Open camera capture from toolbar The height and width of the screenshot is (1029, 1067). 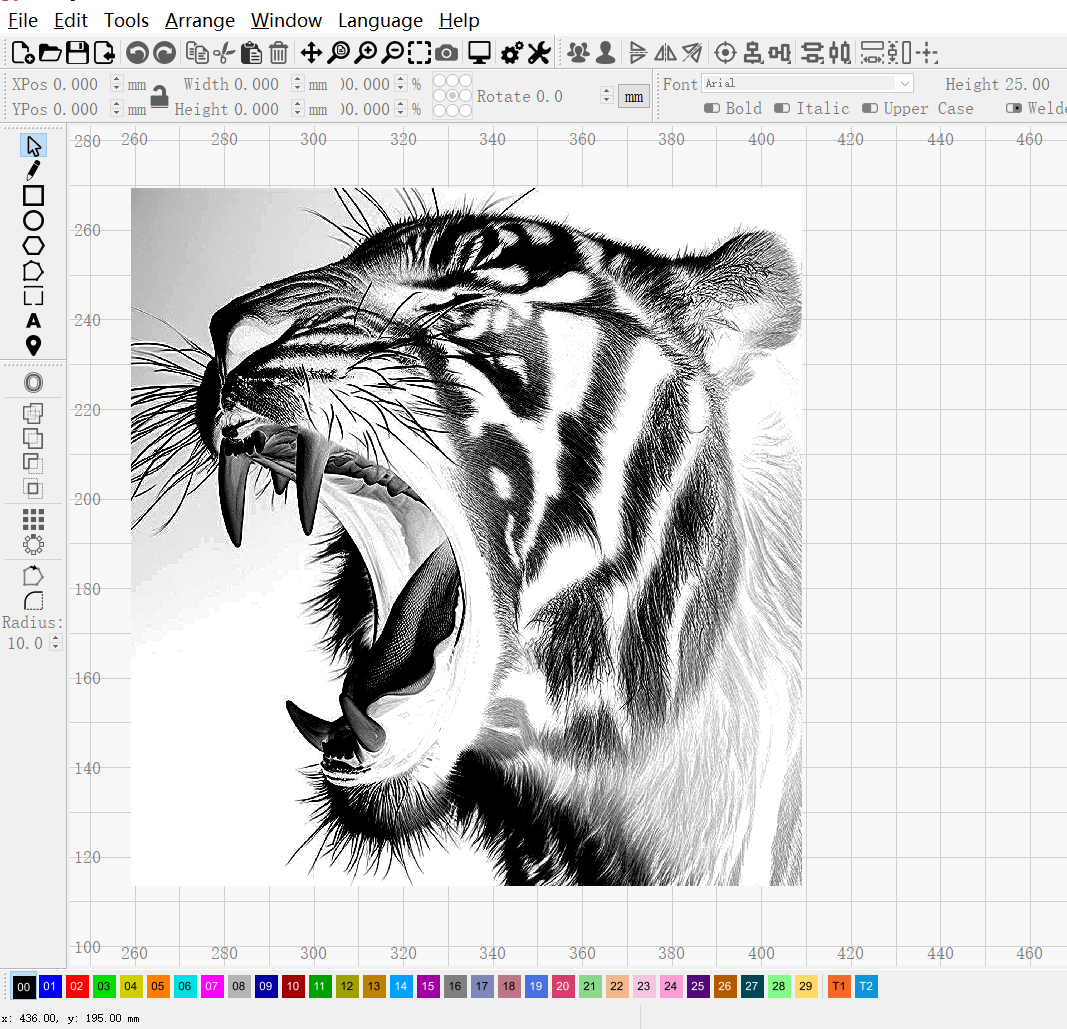(x=447, y=53)
